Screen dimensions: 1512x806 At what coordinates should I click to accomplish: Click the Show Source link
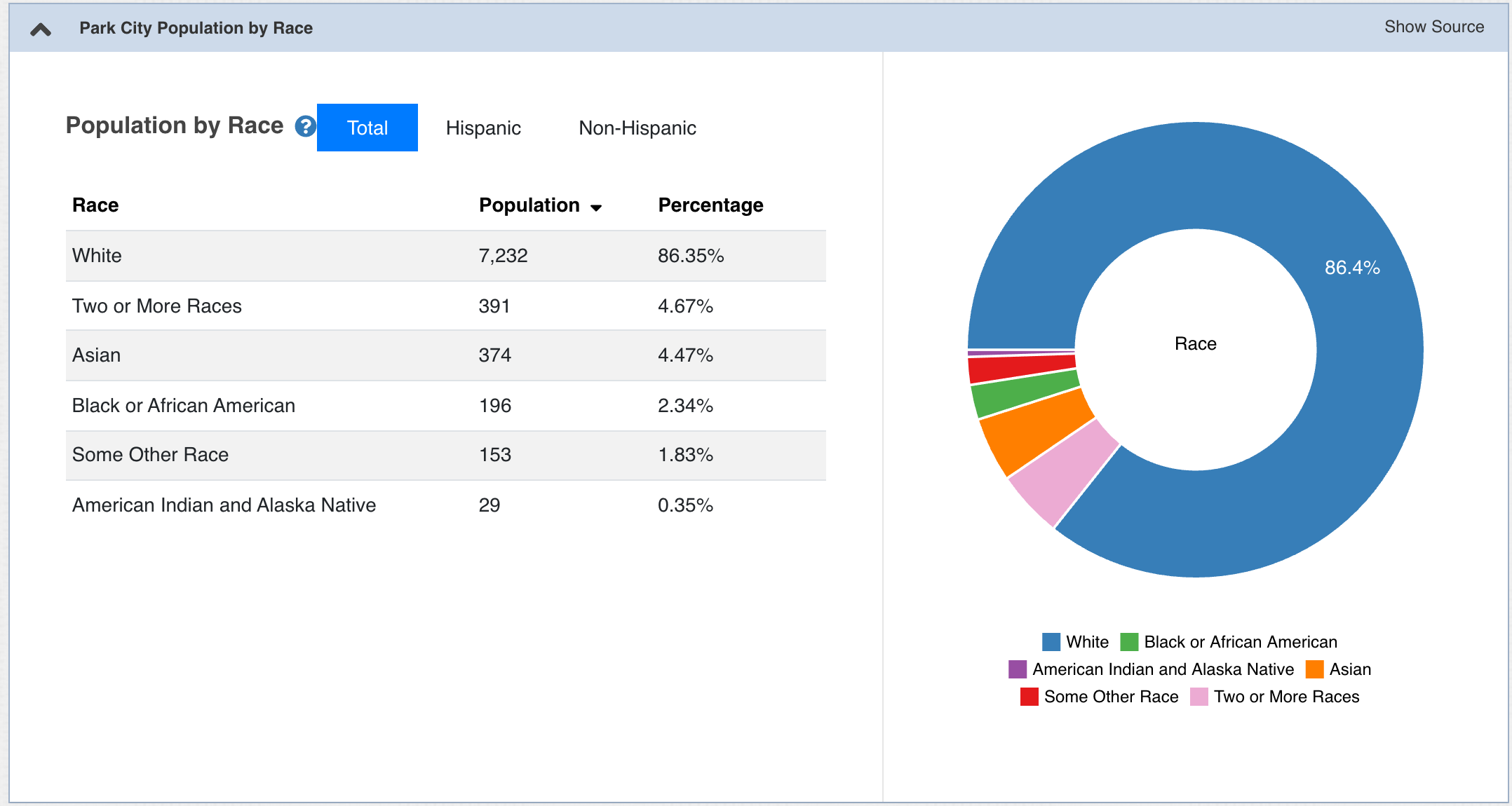pos(1433,27)
